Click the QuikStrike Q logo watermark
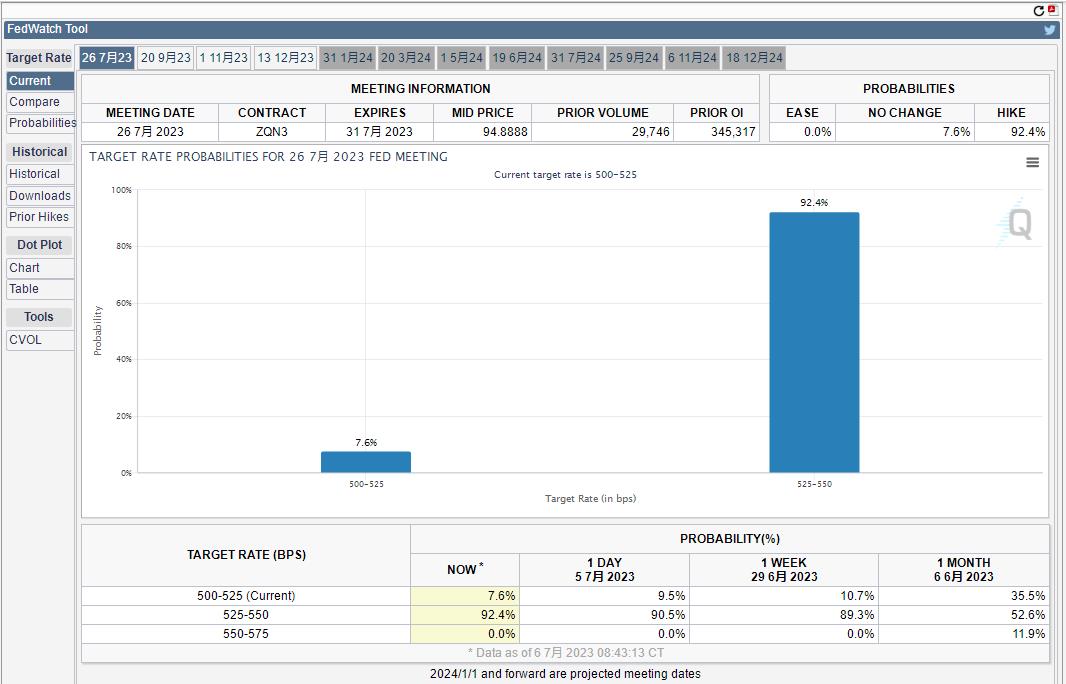The image size is (1066, 684). [x=1016, y=223]
